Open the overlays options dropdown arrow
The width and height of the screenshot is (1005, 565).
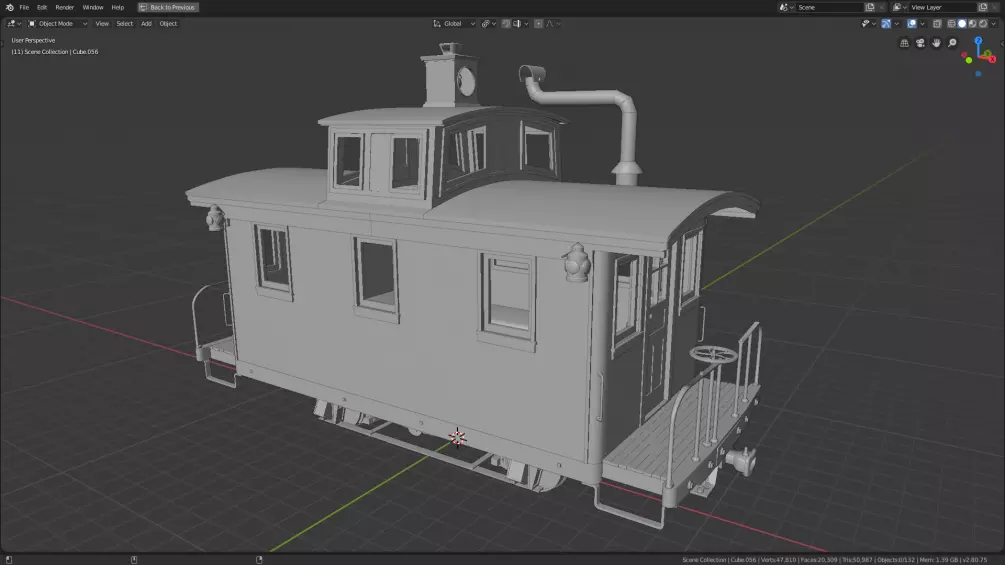(922, 24)
